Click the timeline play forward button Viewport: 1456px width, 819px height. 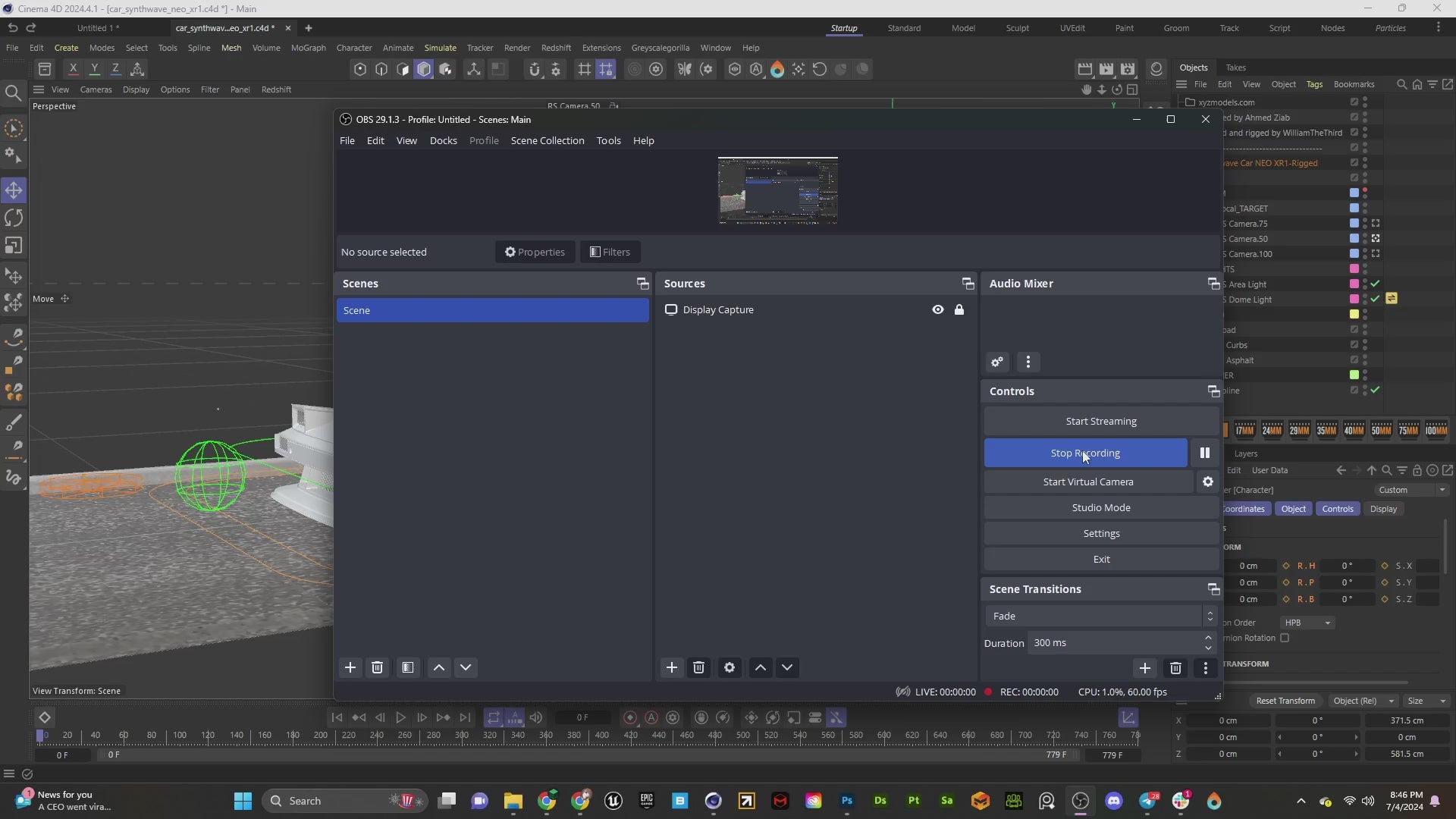(x=400, y=717)
